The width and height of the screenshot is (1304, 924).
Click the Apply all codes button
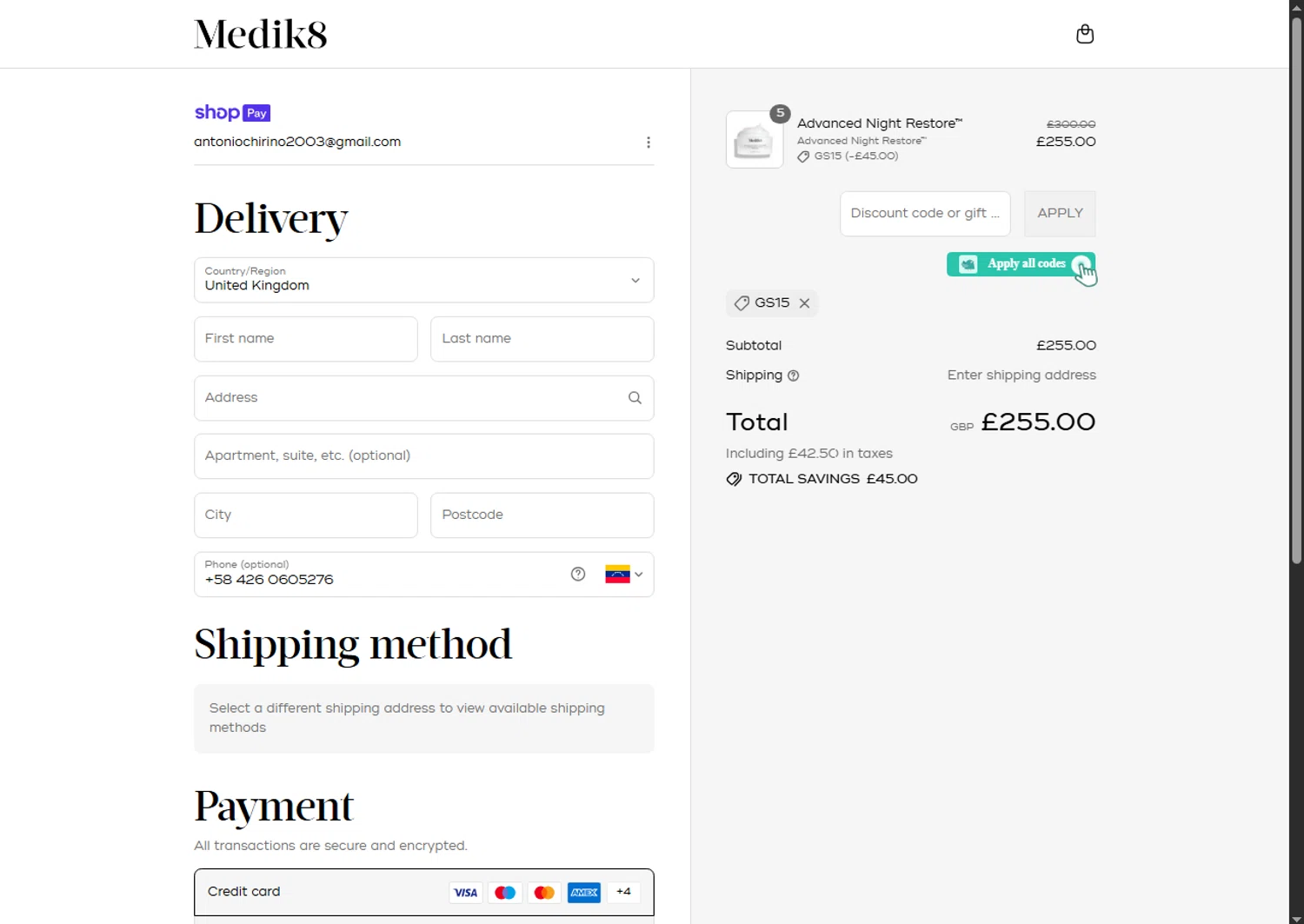click(x=1021, y=264)
